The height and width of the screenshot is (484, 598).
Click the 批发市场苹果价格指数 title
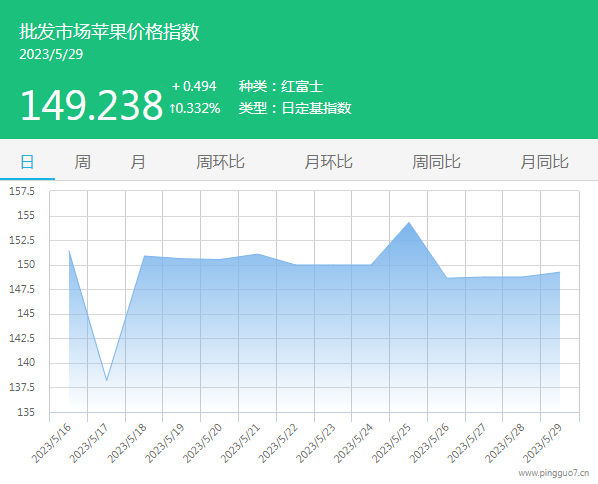tap(109, 31)
